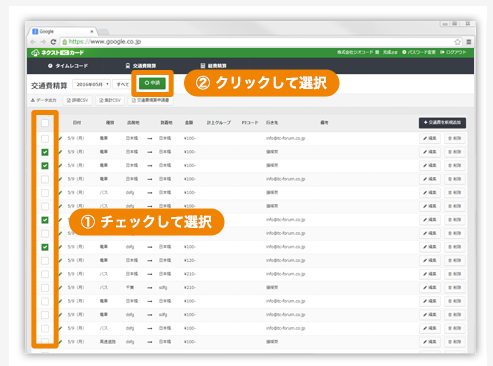The width and height of the screenshot is (493, 366).
Task: Open the タイムレコード tab
Action: [x=68, y=66]
